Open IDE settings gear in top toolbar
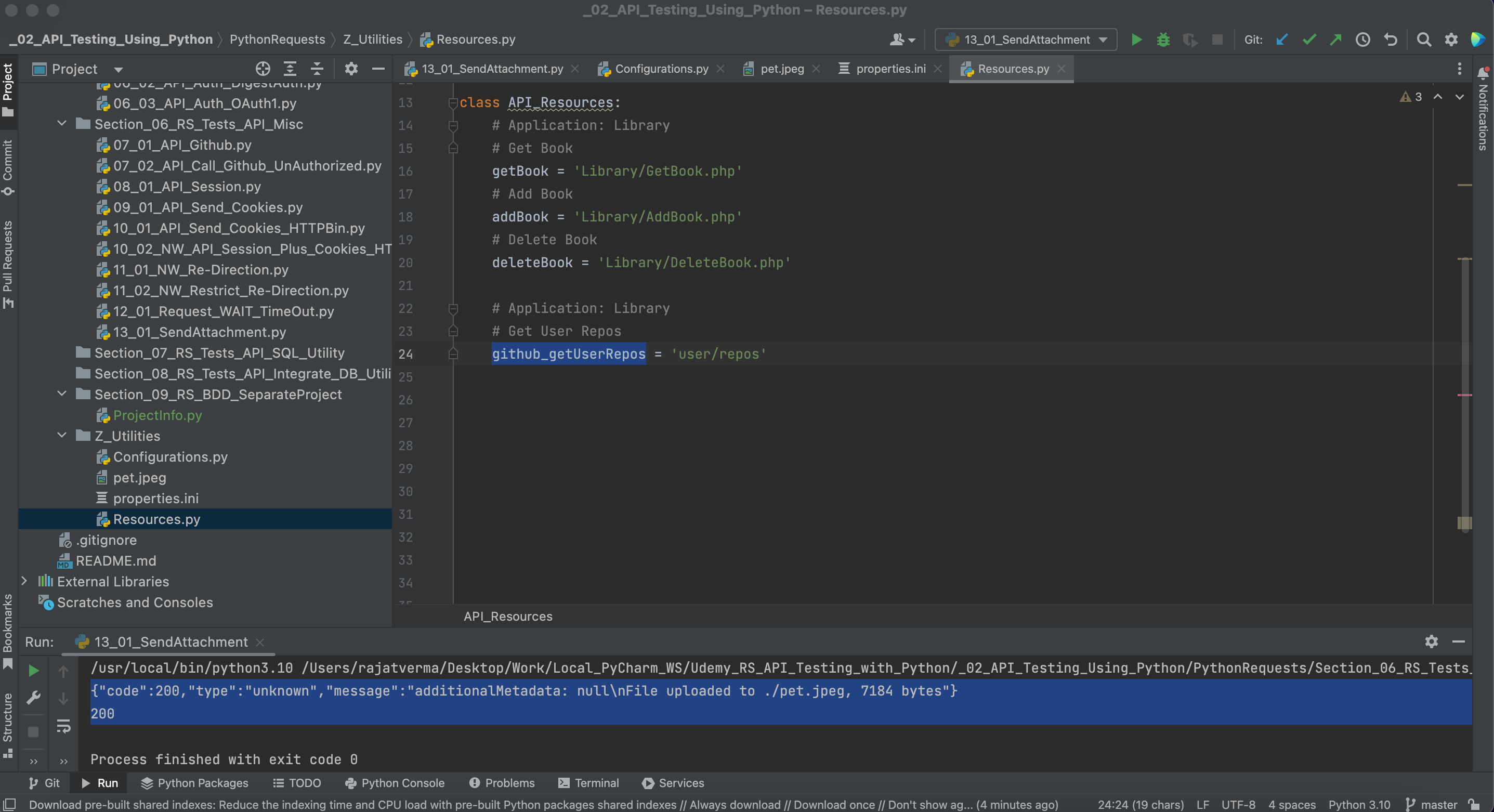 [1451, 40]
